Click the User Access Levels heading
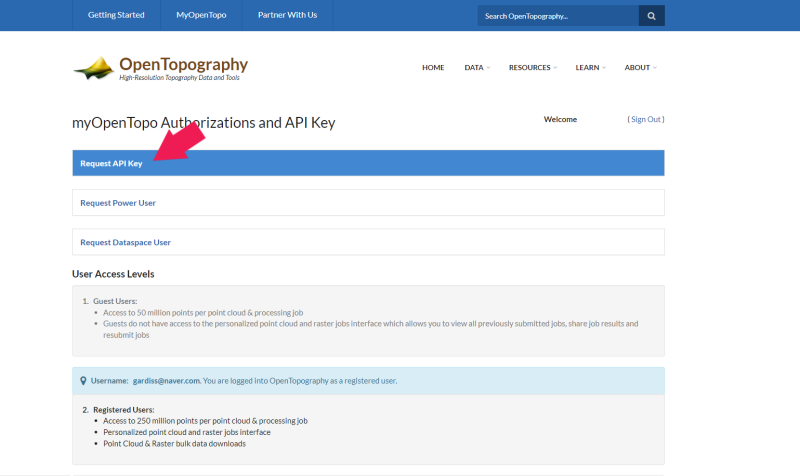 pos(113,274)
